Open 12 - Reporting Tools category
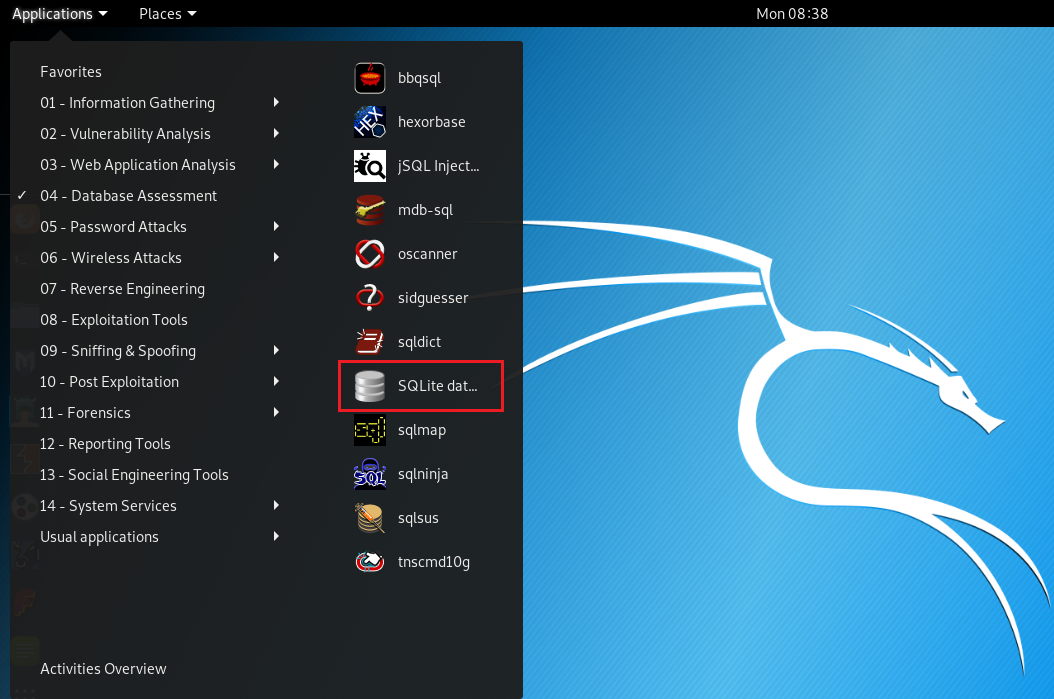 106,444
